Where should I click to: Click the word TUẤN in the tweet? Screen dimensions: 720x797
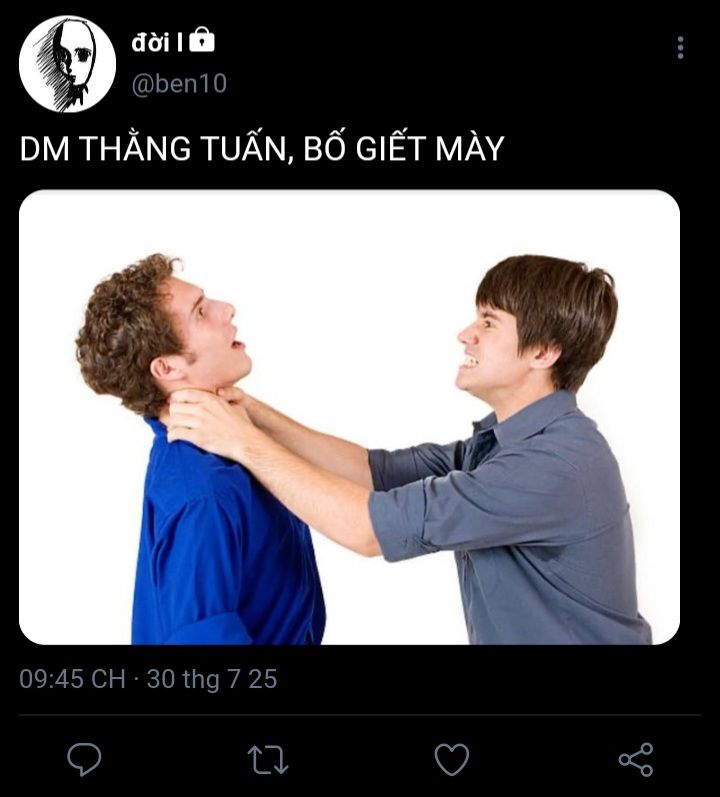click(x=243, y=148)
